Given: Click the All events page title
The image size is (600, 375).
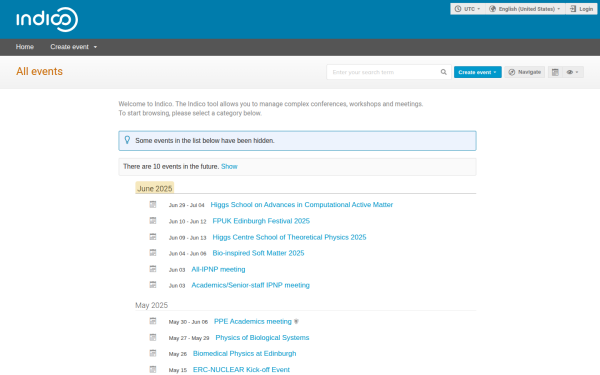Looking at the screenshot, I should [39, 72].
